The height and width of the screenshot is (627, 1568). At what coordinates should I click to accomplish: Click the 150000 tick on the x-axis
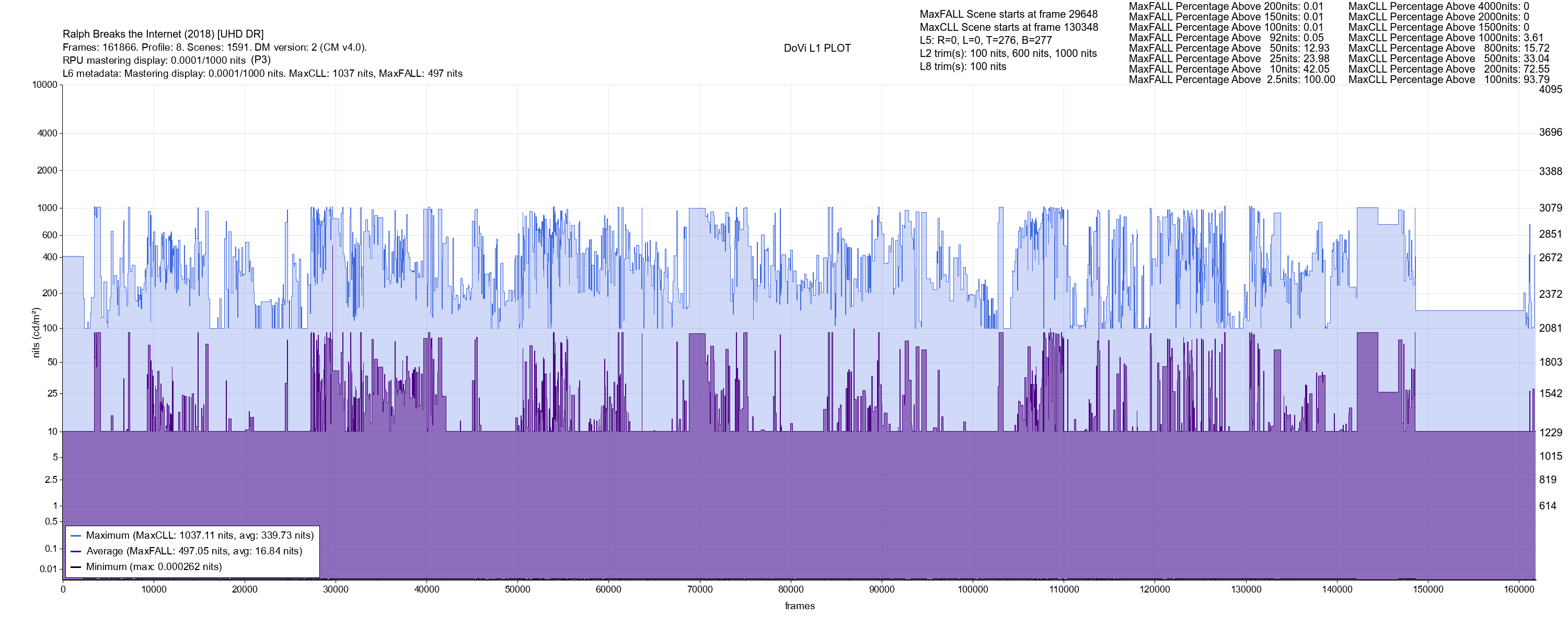1427,590
